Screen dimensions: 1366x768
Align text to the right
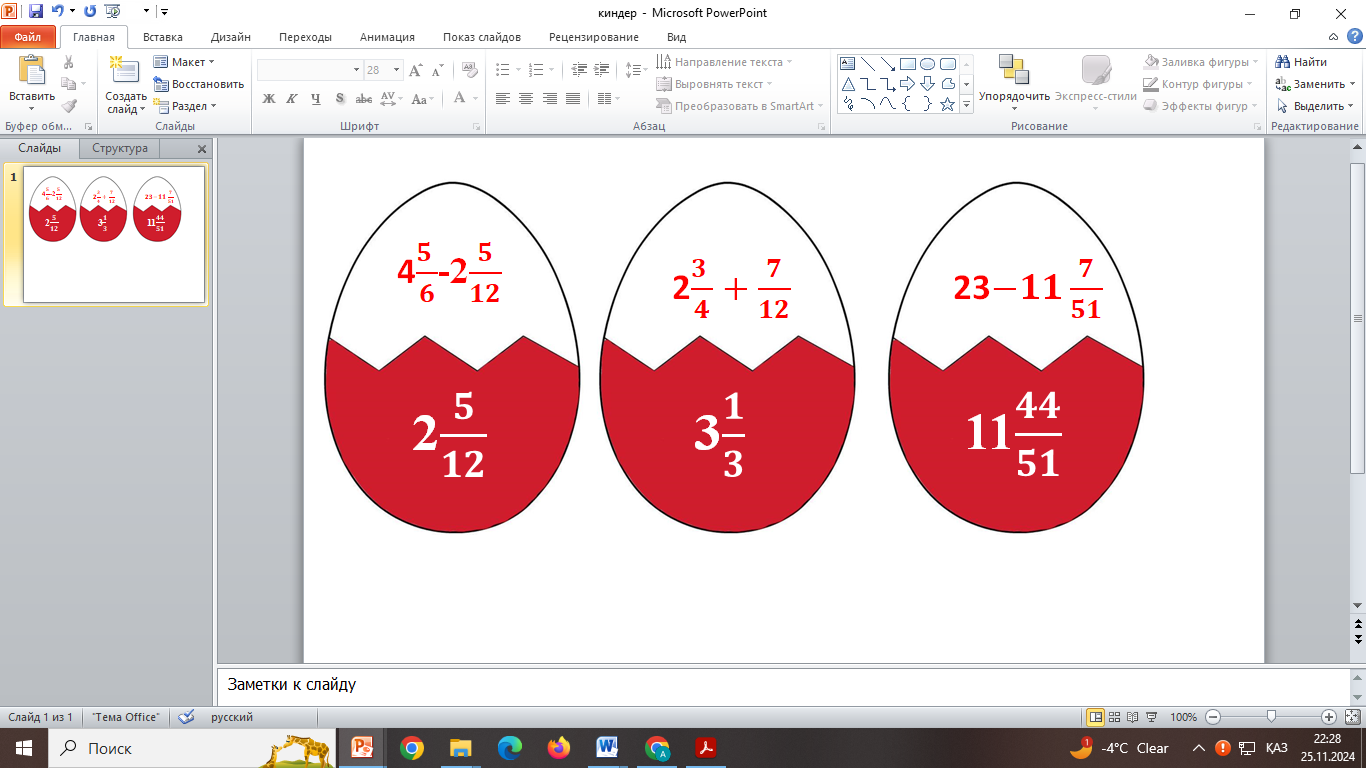(x=549, y=98)
